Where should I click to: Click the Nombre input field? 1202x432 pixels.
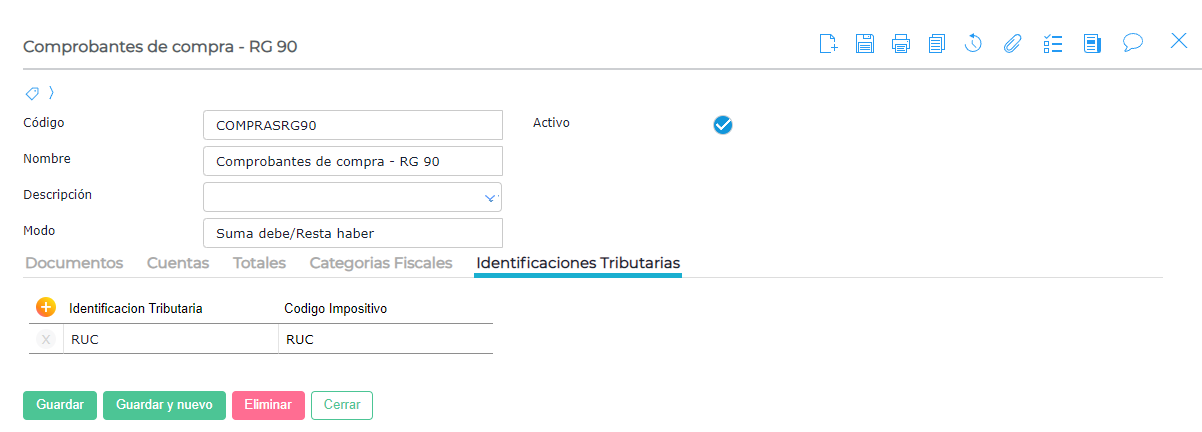tap(352, 161)
